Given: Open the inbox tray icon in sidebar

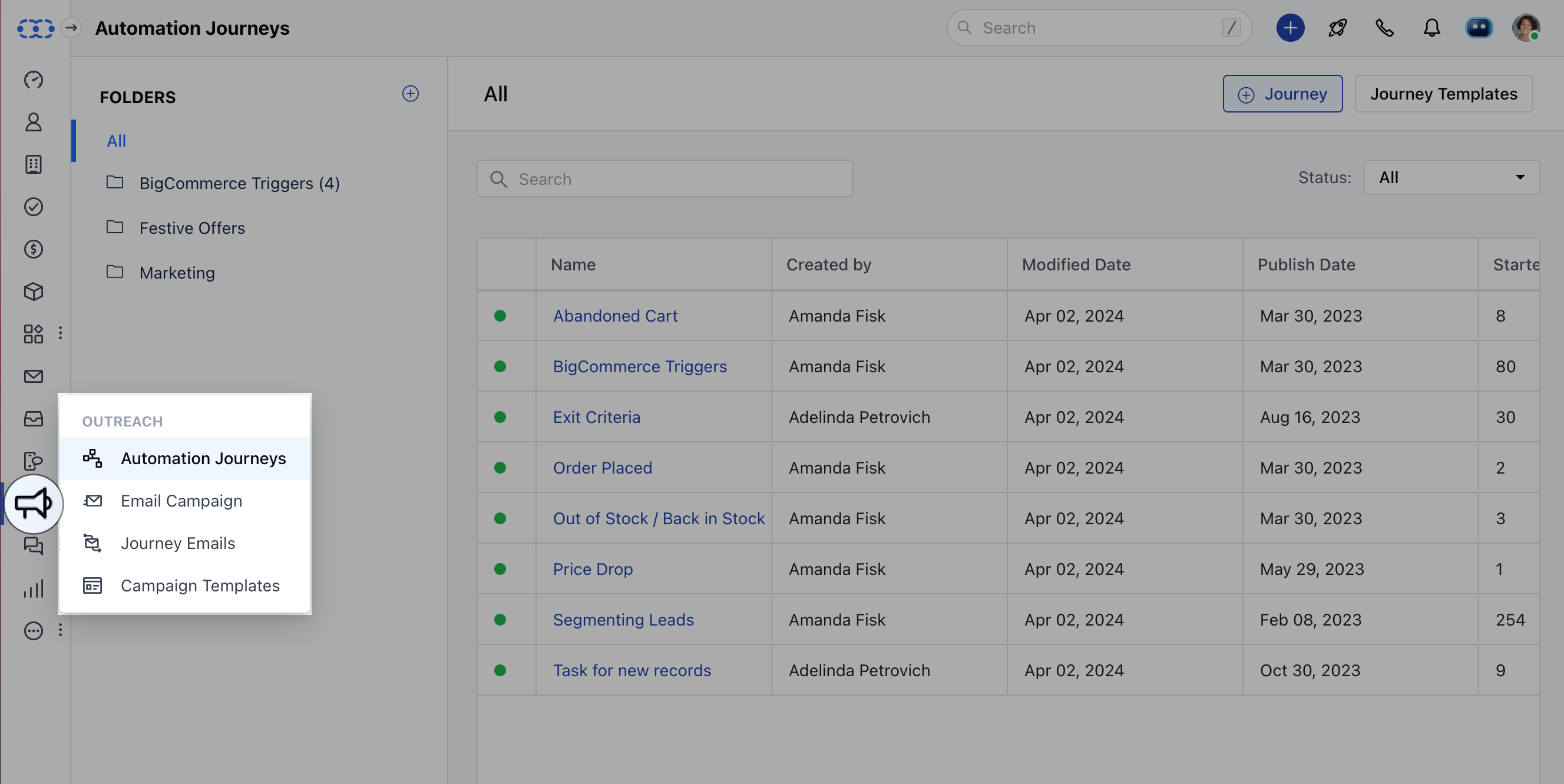Looking at the screenshot, I should (34, 419).
